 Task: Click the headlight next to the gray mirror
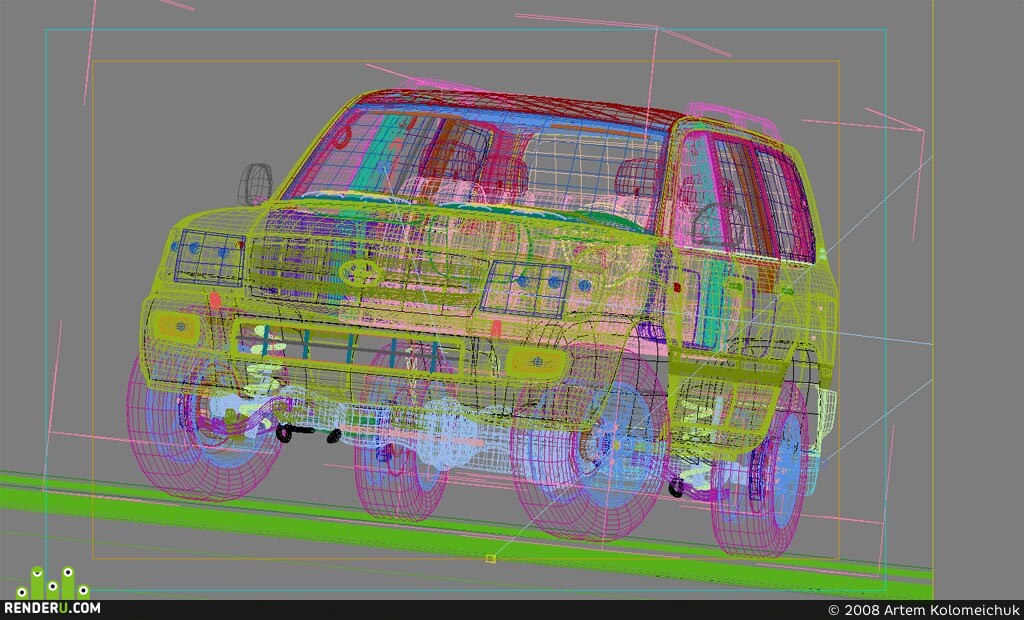tap(210, 257)
